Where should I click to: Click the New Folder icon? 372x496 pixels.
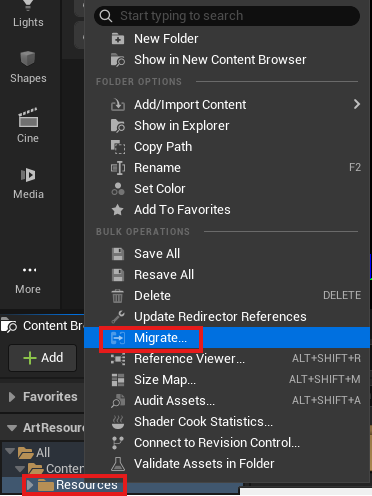[118, 39]
